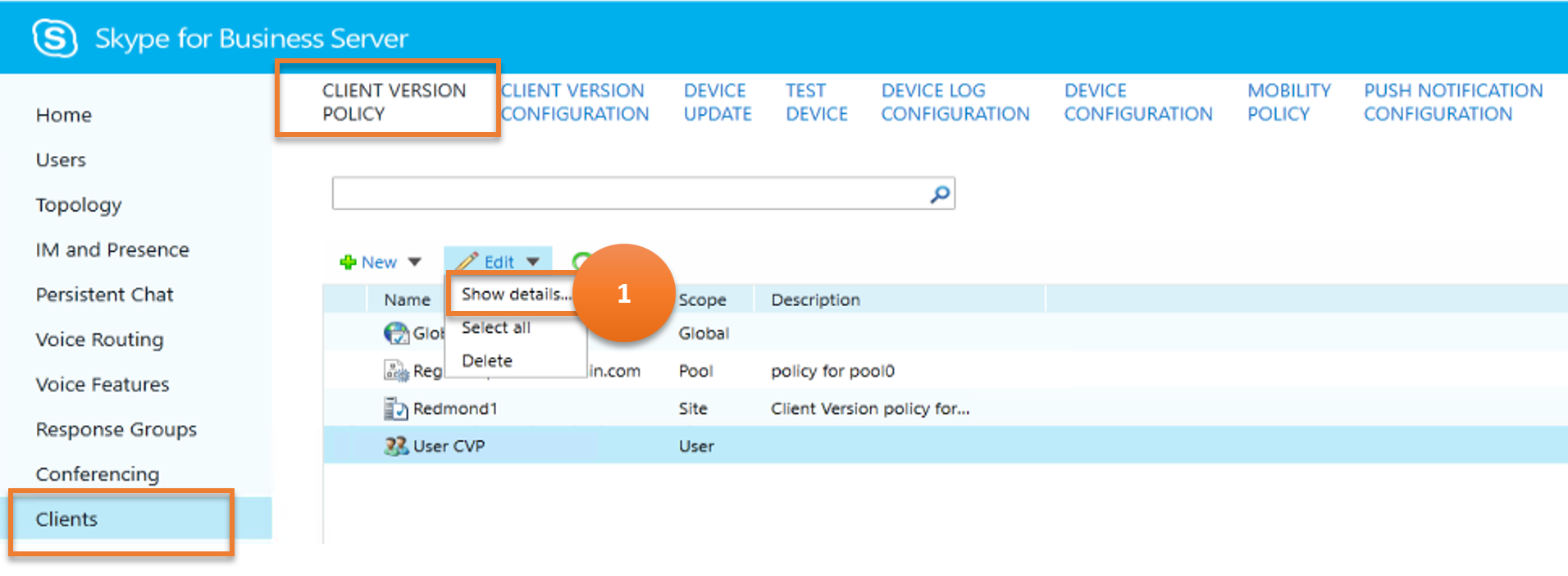Screen dimensions: 1568x576
Task: Click the Global scope cell
Action: 704,333
